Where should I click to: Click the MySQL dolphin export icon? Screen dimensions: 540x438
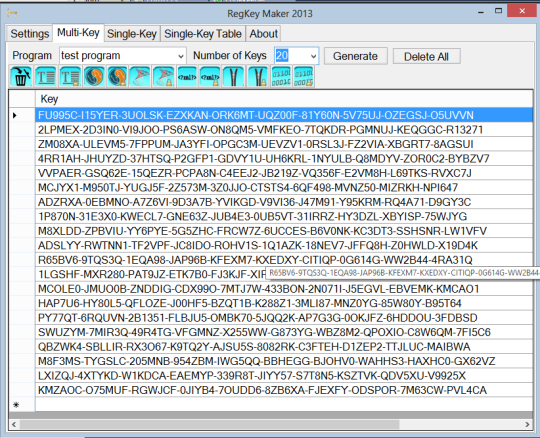point(94,76)
